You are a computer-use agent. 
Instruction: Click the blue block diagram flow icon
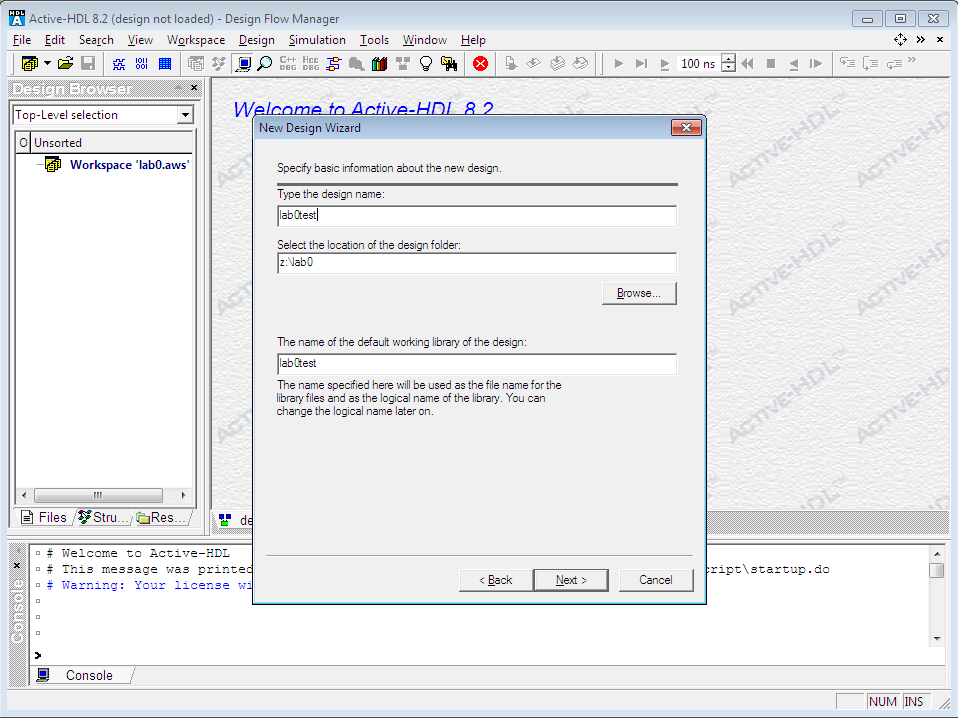334,64
